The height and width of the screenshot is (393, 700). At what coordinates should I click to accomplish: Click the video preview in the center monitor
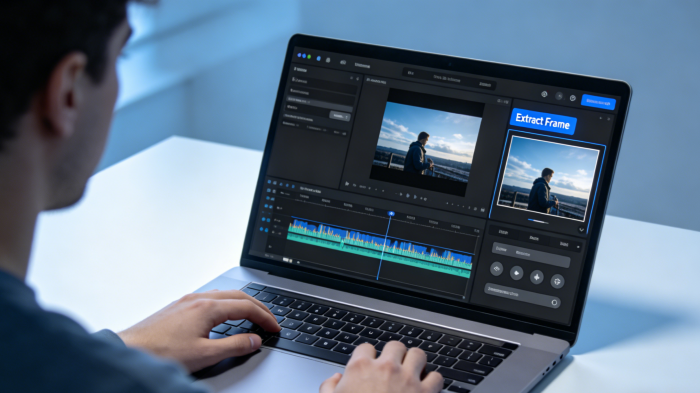pyautogui.click(x=426, y=141)
